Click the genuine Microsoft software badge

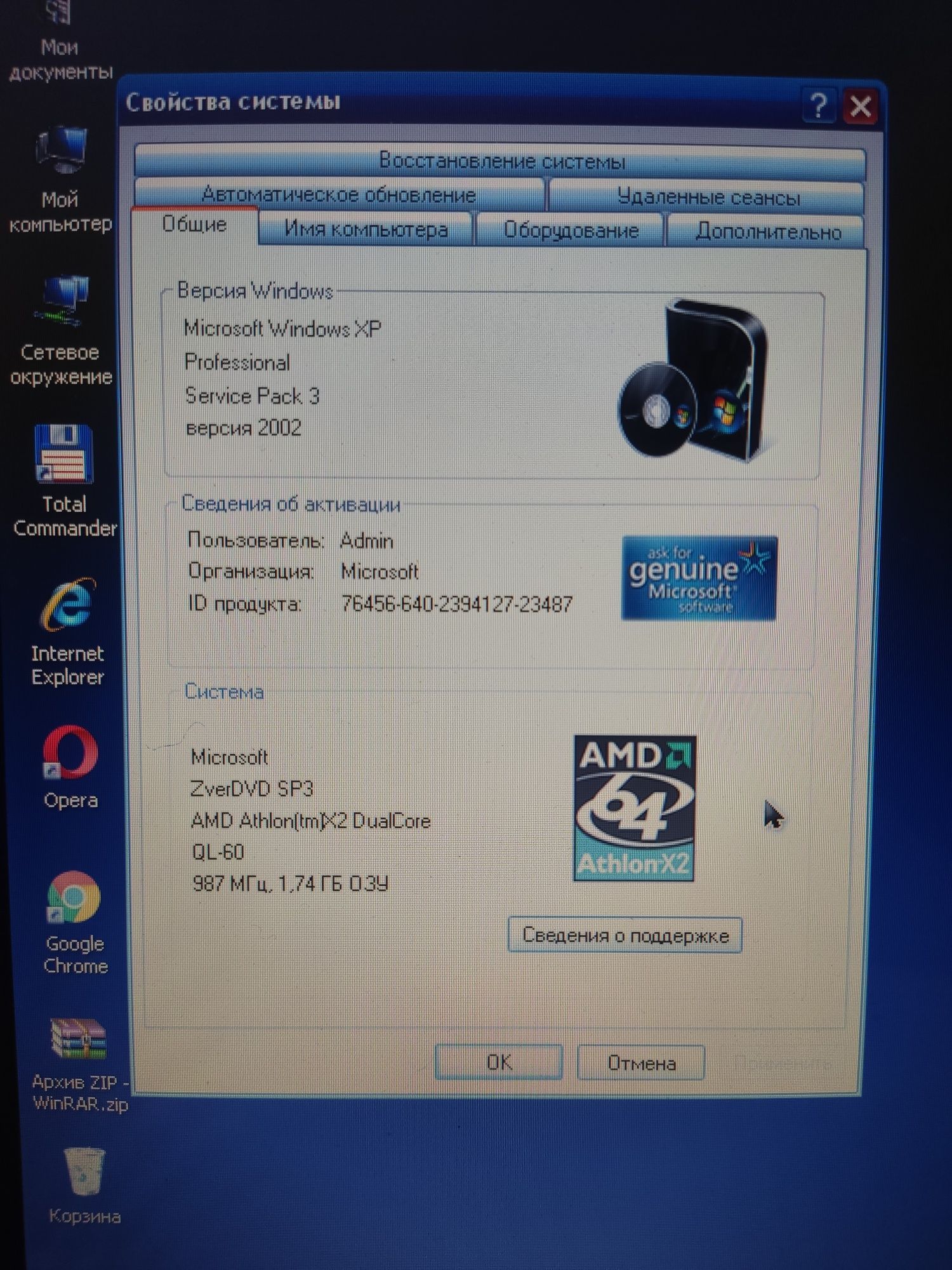coord(699,578)
